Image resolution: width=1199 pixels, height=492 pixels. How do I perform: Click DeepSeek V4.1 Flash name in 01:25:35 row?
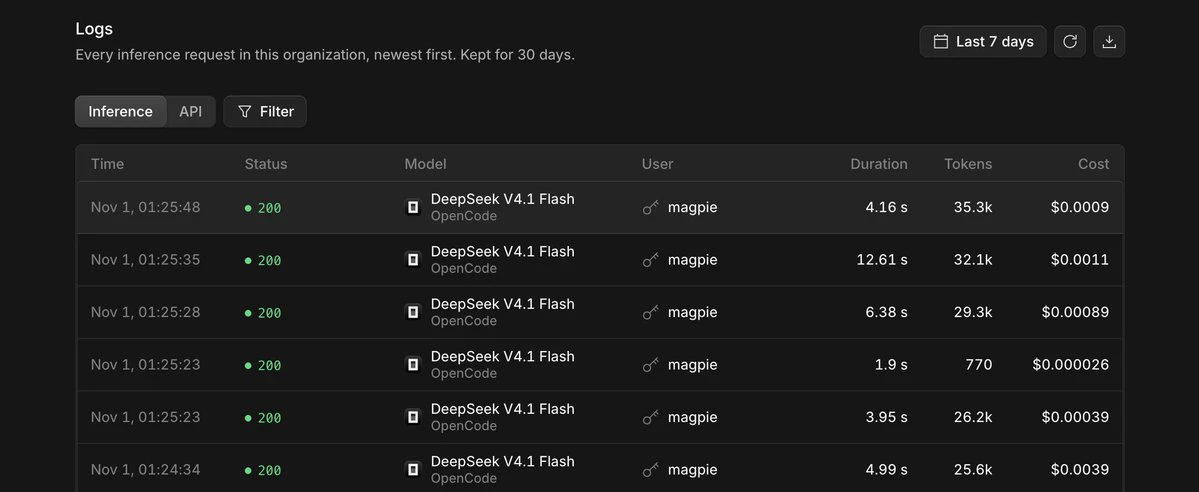(x=502, y=252)
